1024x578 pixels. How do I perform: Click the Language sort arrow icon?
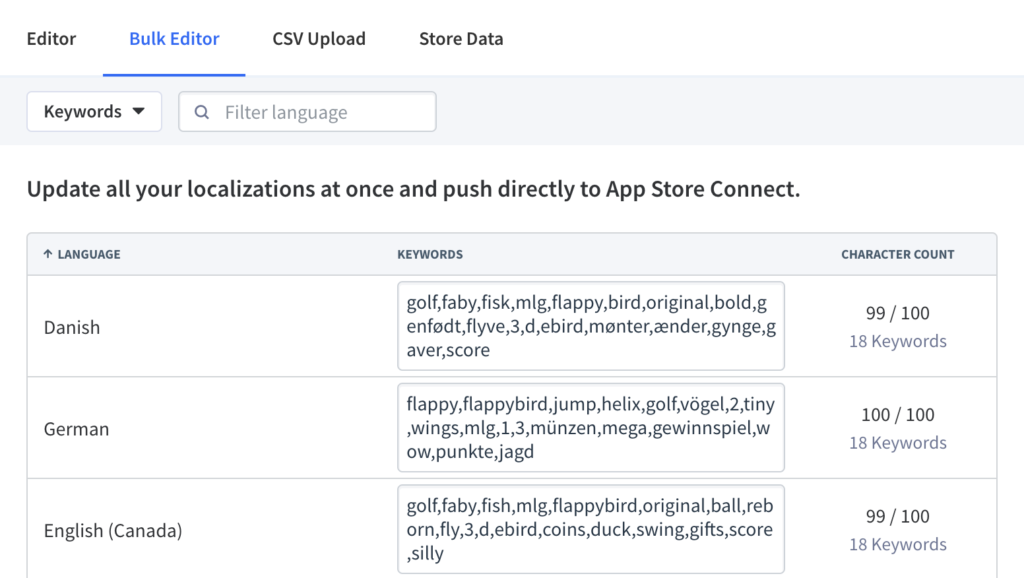tap(48, 254)
